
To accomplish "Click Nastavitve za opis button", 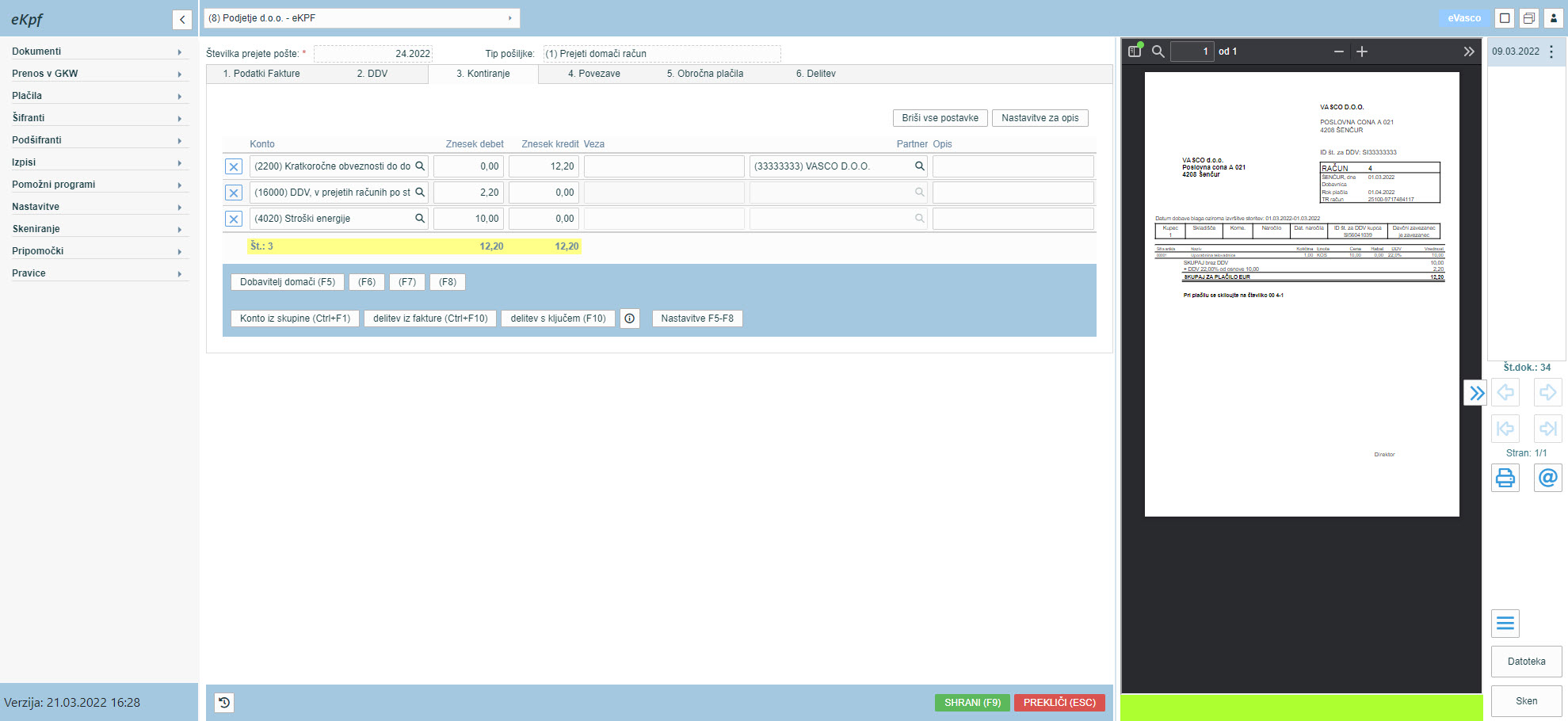I will [x=1040, y=118].
